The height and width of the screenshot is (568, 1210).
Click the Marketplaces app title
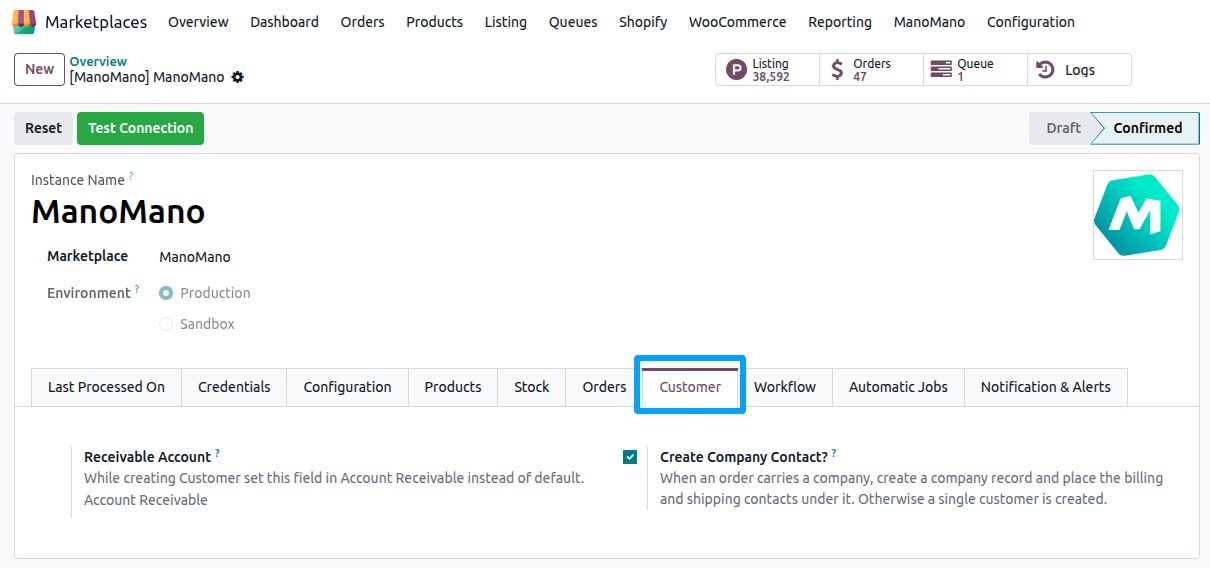point(96,22)
